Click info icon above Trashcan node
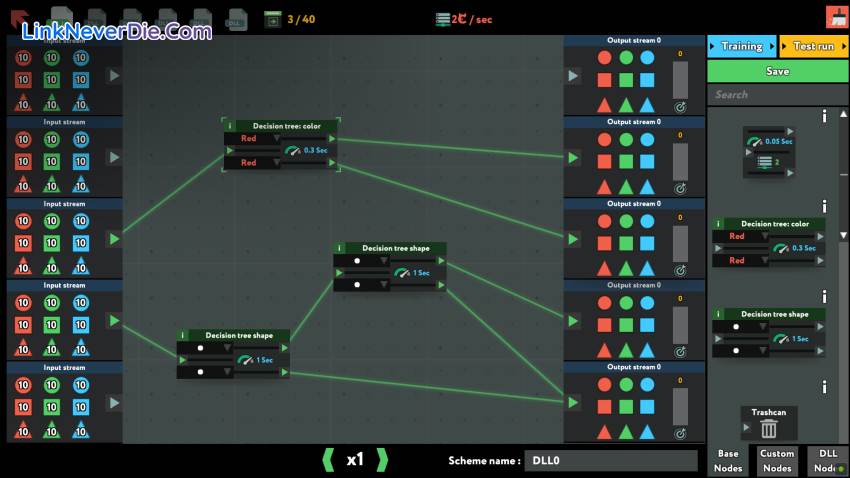The image size is (850, 478). coord(824,387)
